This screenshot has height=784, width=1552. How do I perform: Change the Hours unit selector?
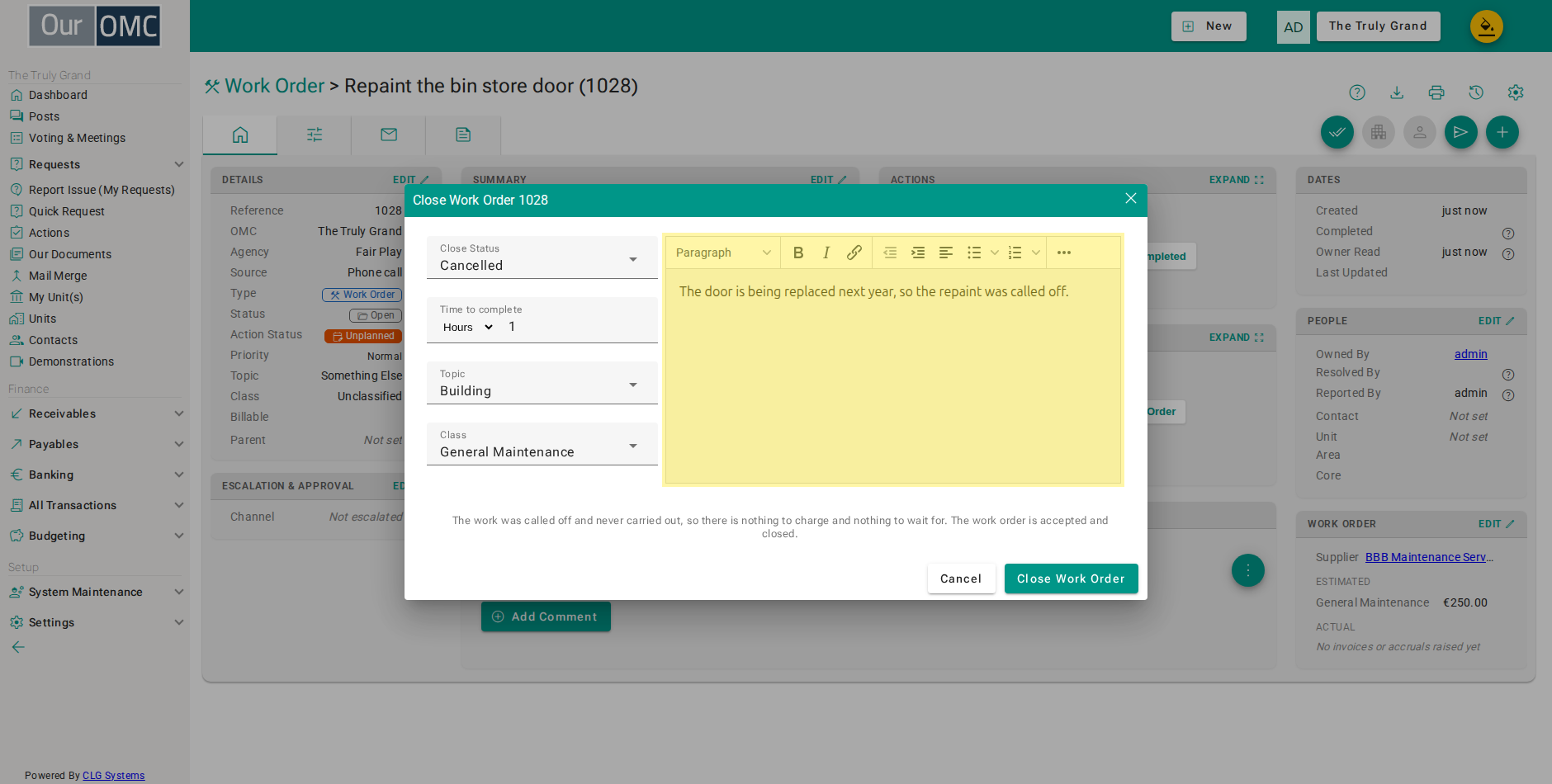[468, 328]
